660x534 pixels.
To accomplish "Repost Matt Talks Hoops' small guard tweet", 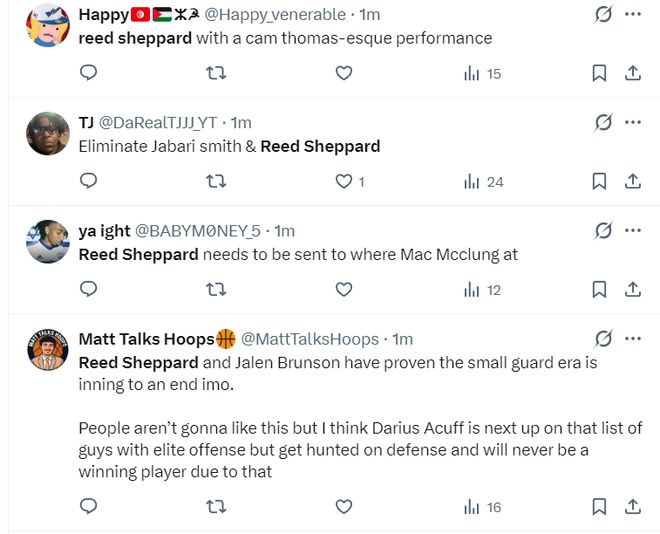I will coord(215,507).
